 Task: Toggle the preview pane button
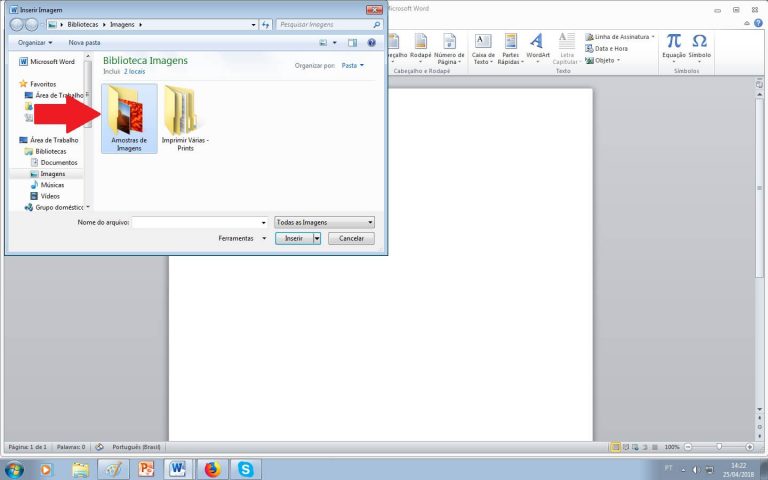tap(352, 43)
